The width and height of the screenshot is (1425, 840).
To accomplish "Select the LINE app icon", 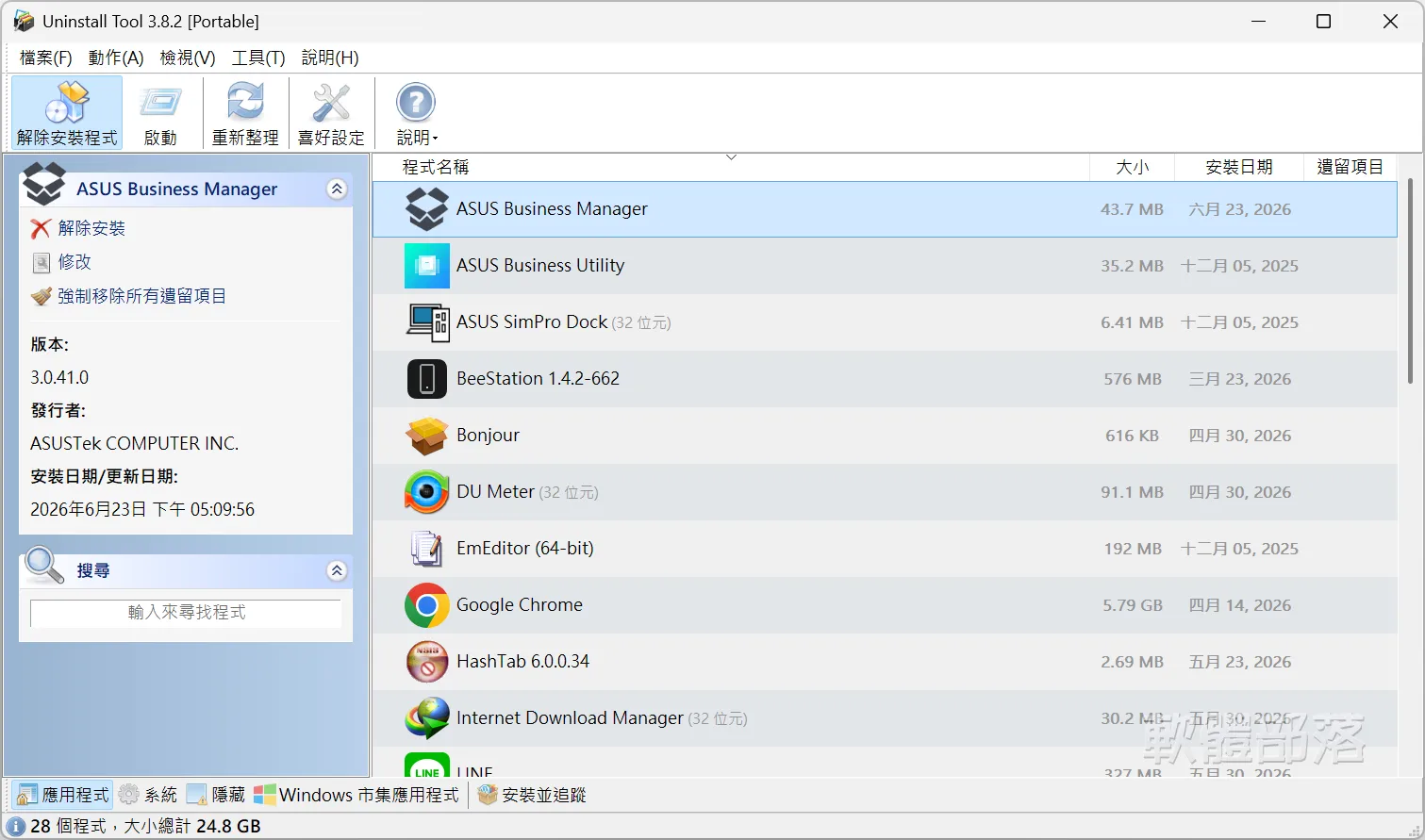I will click(x=427, y=765).
